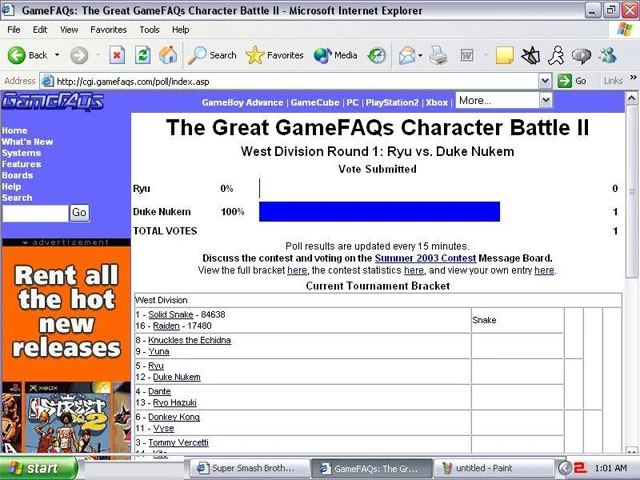Open the Edit menu

(40, 30)
